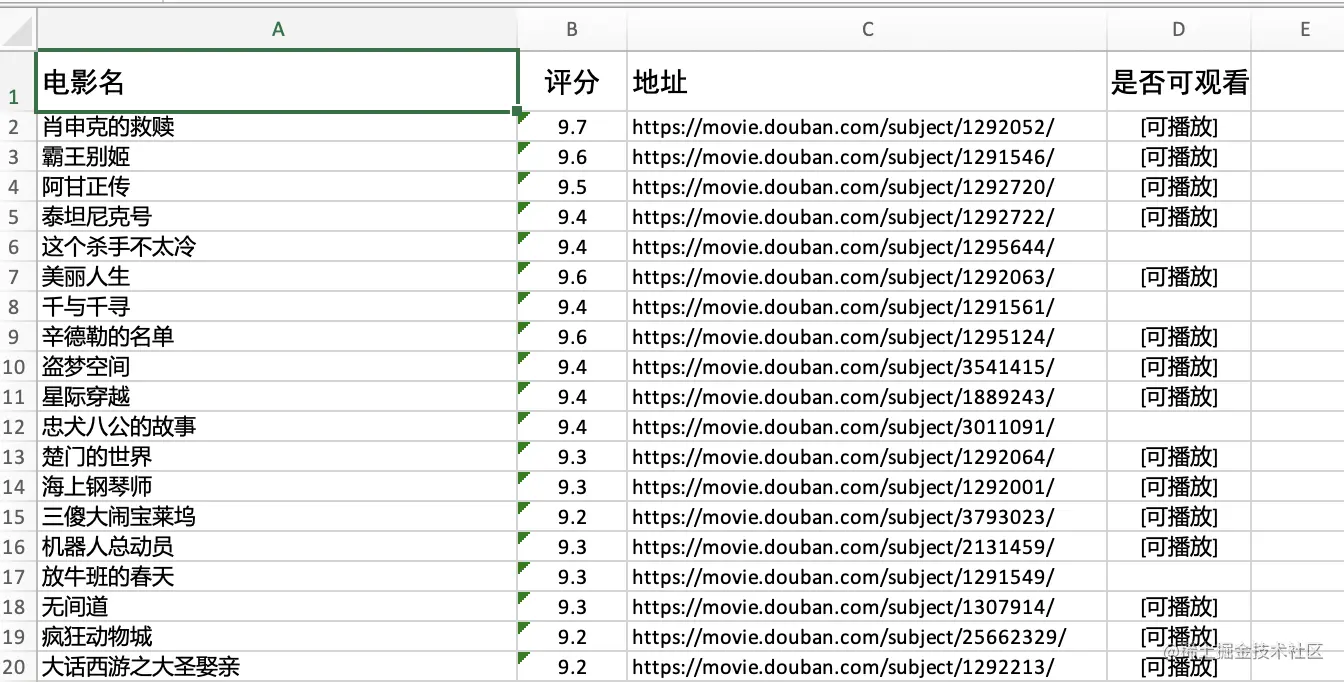Screen dimensions: 1344x682
Task: Open the URL for 泰坦尼克号
Action: 843,217
